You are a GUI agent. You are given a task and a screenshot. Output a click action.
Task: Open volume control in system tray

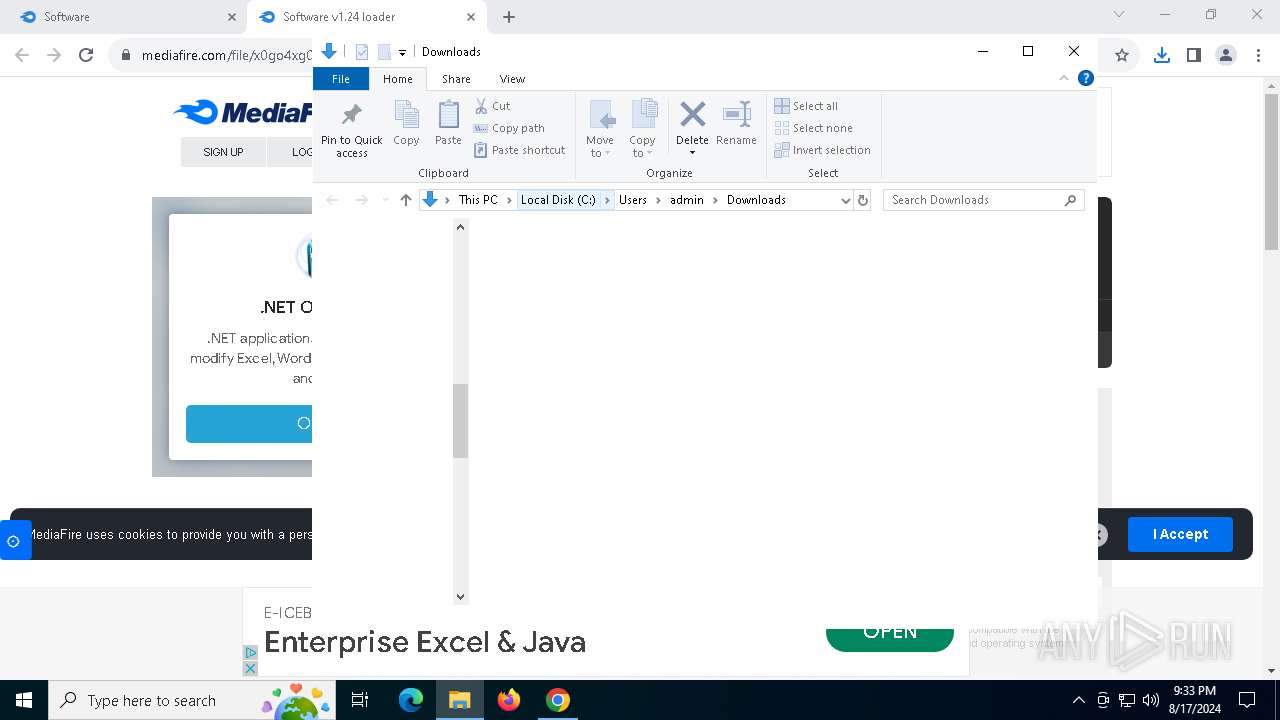pyautogui.click(x=1151, y=700)
